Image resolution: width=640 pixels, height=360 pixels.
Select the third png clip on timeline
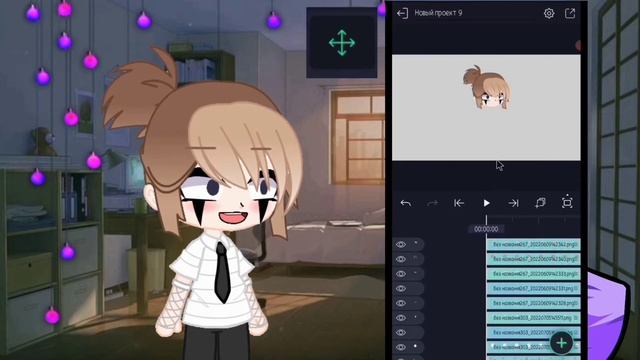pos(533,274)
